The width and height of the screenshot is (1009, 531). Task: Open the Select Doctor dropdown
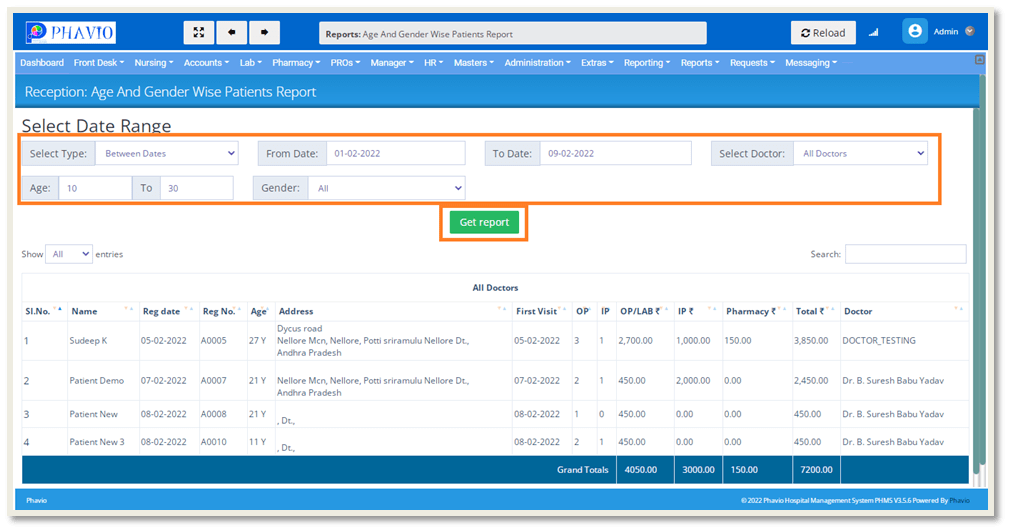pyautogui.click(x=860, y=153)
